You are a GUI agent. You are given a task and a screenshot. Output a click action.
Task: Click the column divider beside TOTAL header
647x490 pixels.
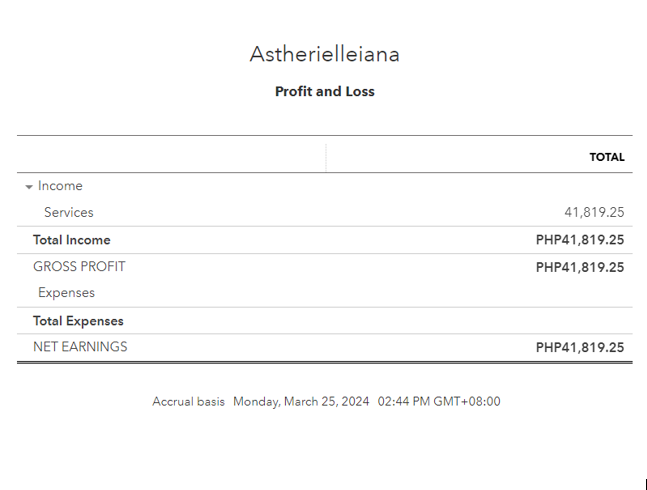(x=326, y=157)
